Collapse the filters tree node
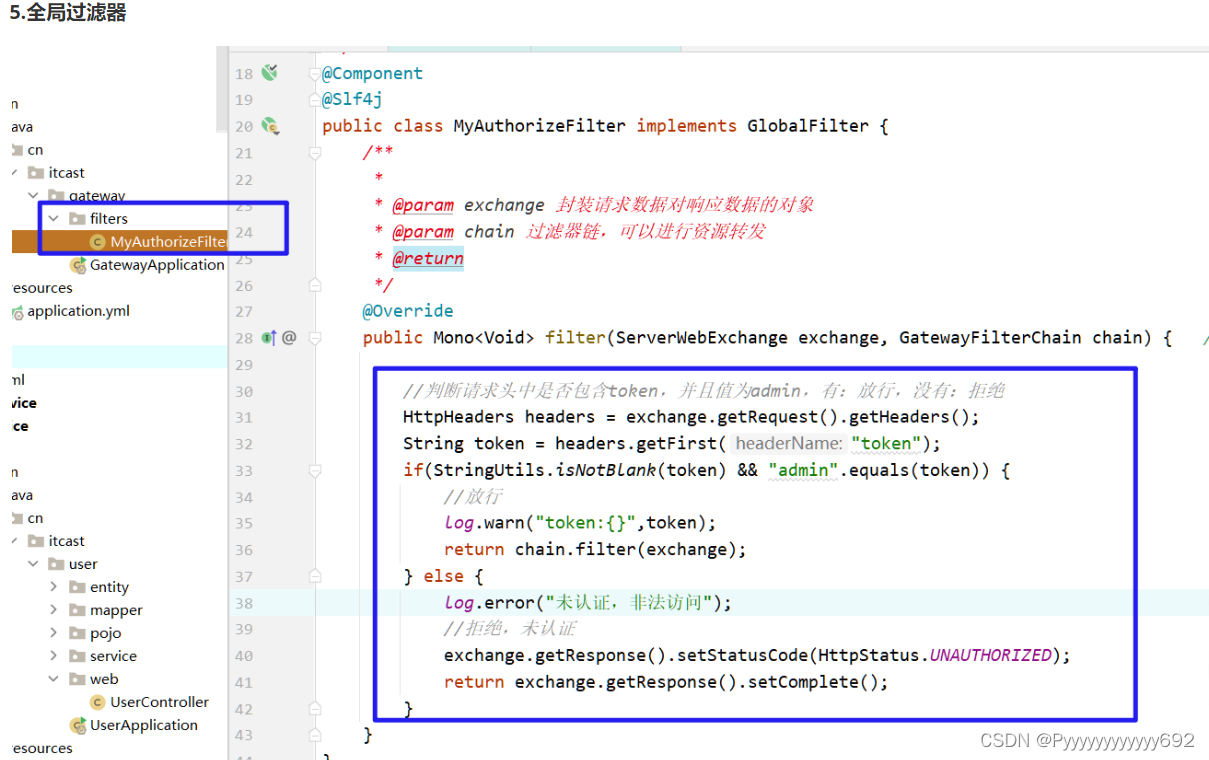 [53, 218]
